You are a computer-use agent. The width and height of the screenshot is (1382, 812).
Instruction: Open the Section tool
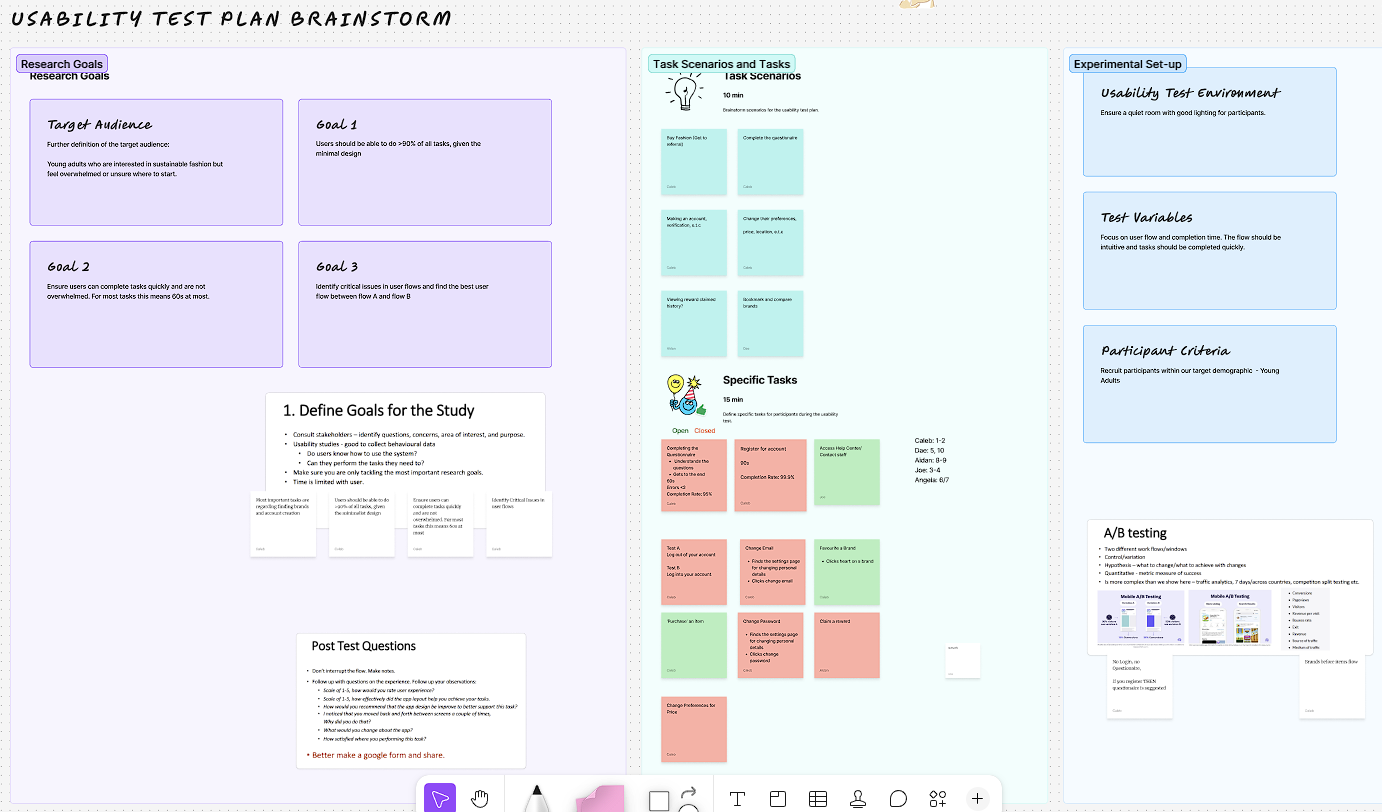coord(777,798)
